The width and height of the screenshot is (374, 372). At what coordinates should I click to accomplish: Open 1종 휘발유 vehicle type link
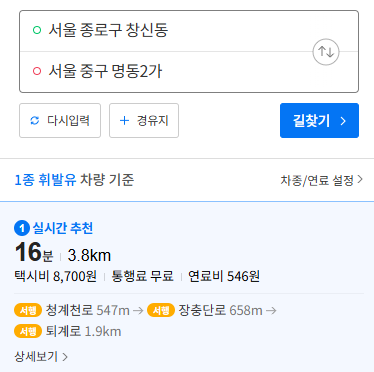pos(45,180)
